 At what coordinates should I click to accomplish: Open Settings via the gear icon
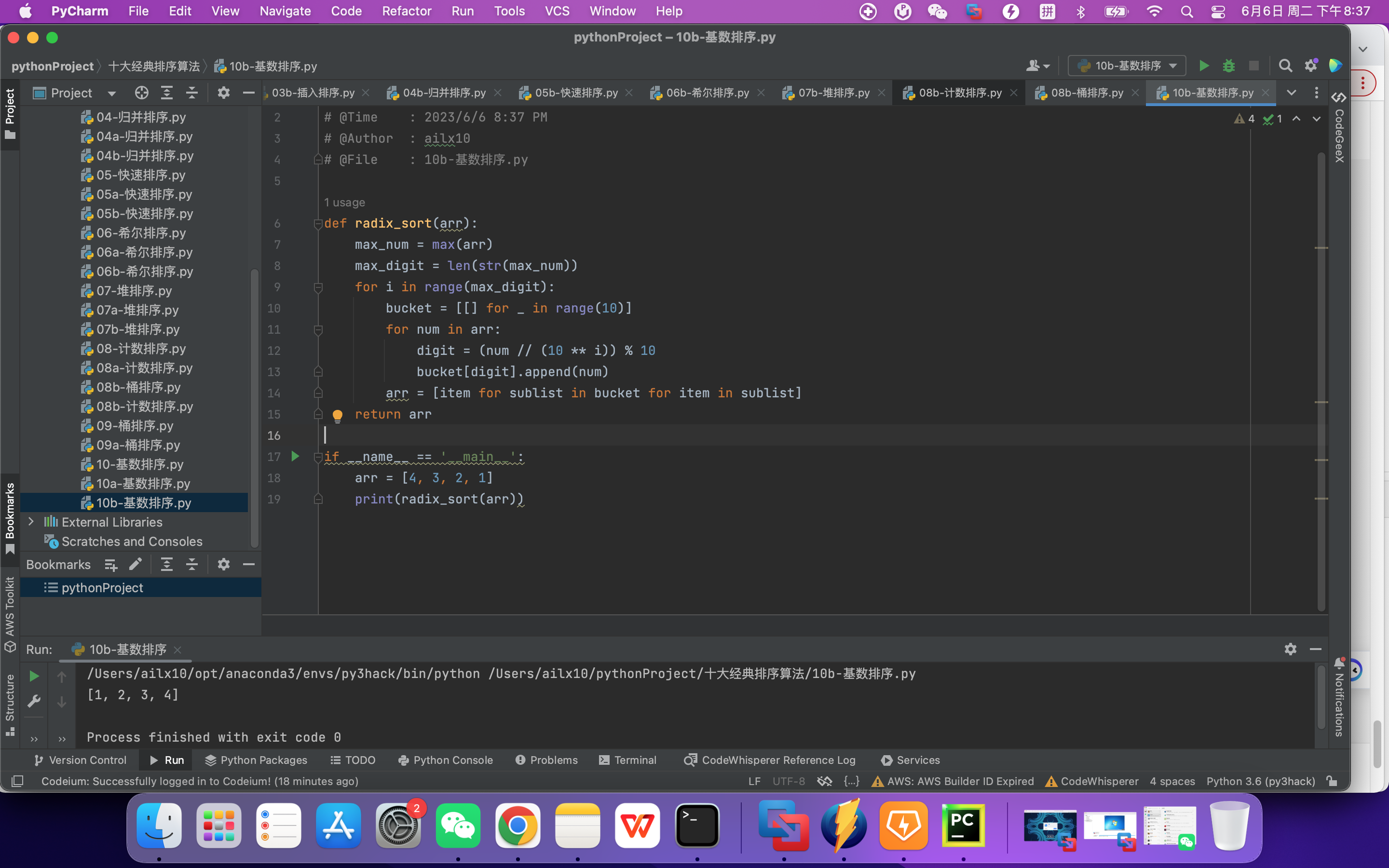point(1310,66)
